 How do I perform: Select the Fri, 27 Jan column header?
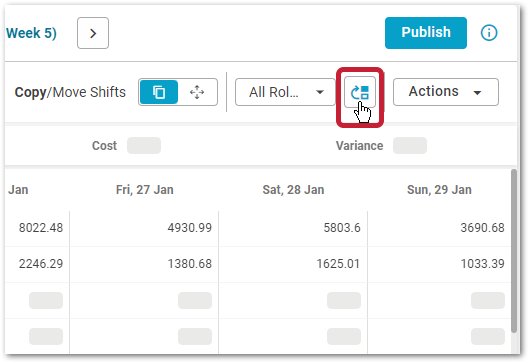(144, 190)
